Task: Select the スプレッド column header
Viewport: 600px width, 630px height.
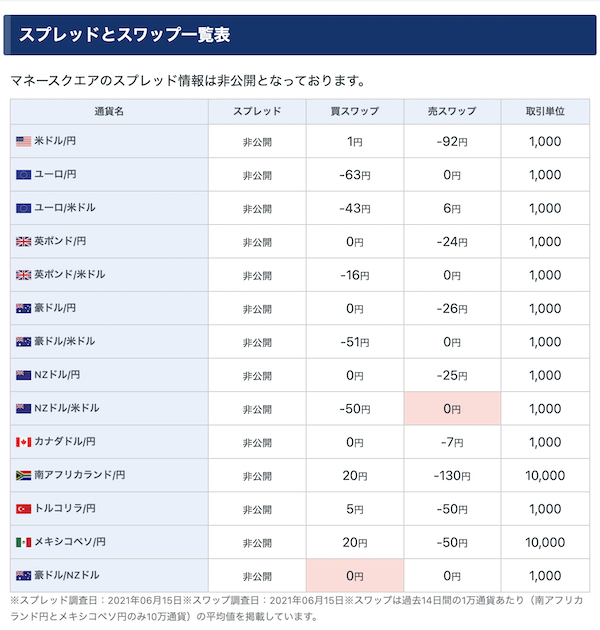Action: 257,112
